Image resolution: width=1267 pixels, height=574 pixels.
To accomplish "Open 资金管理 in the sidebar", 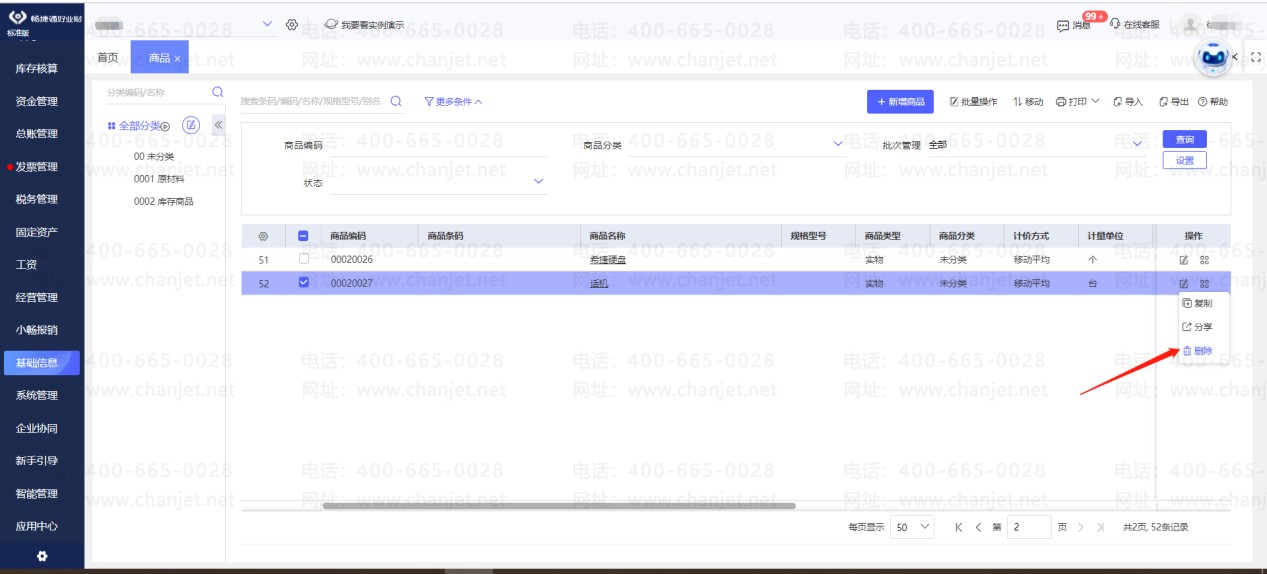I will coord(37,101).
